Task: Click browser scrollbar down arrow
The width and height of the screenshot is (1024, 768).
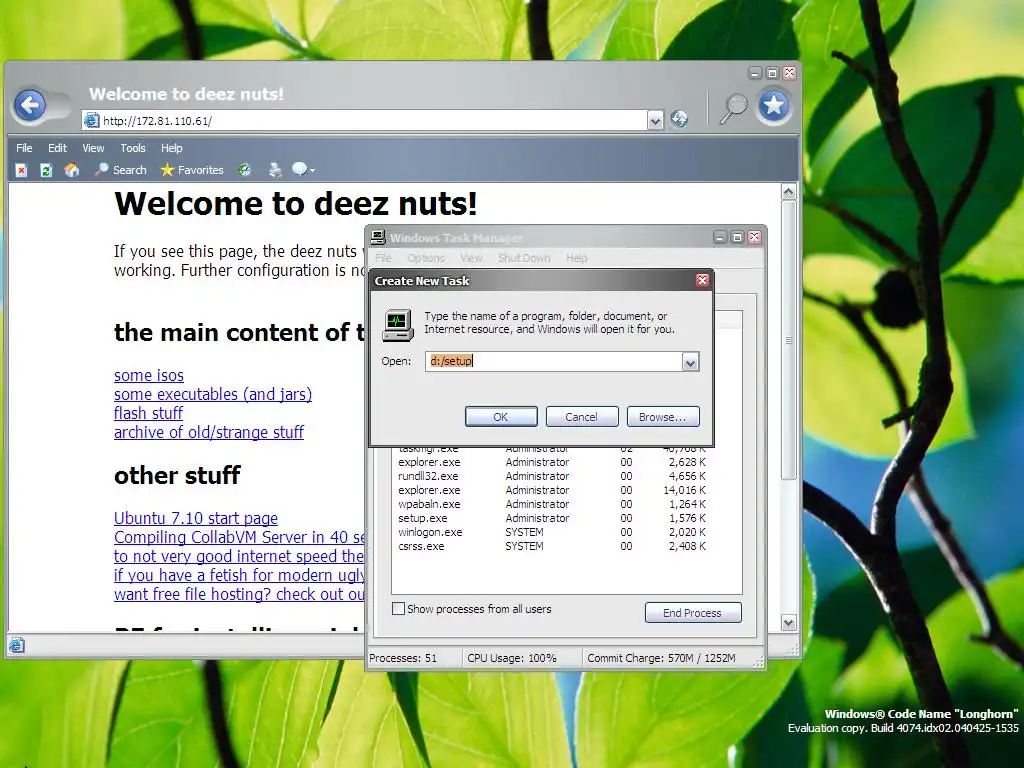Action: pos(788,622)
